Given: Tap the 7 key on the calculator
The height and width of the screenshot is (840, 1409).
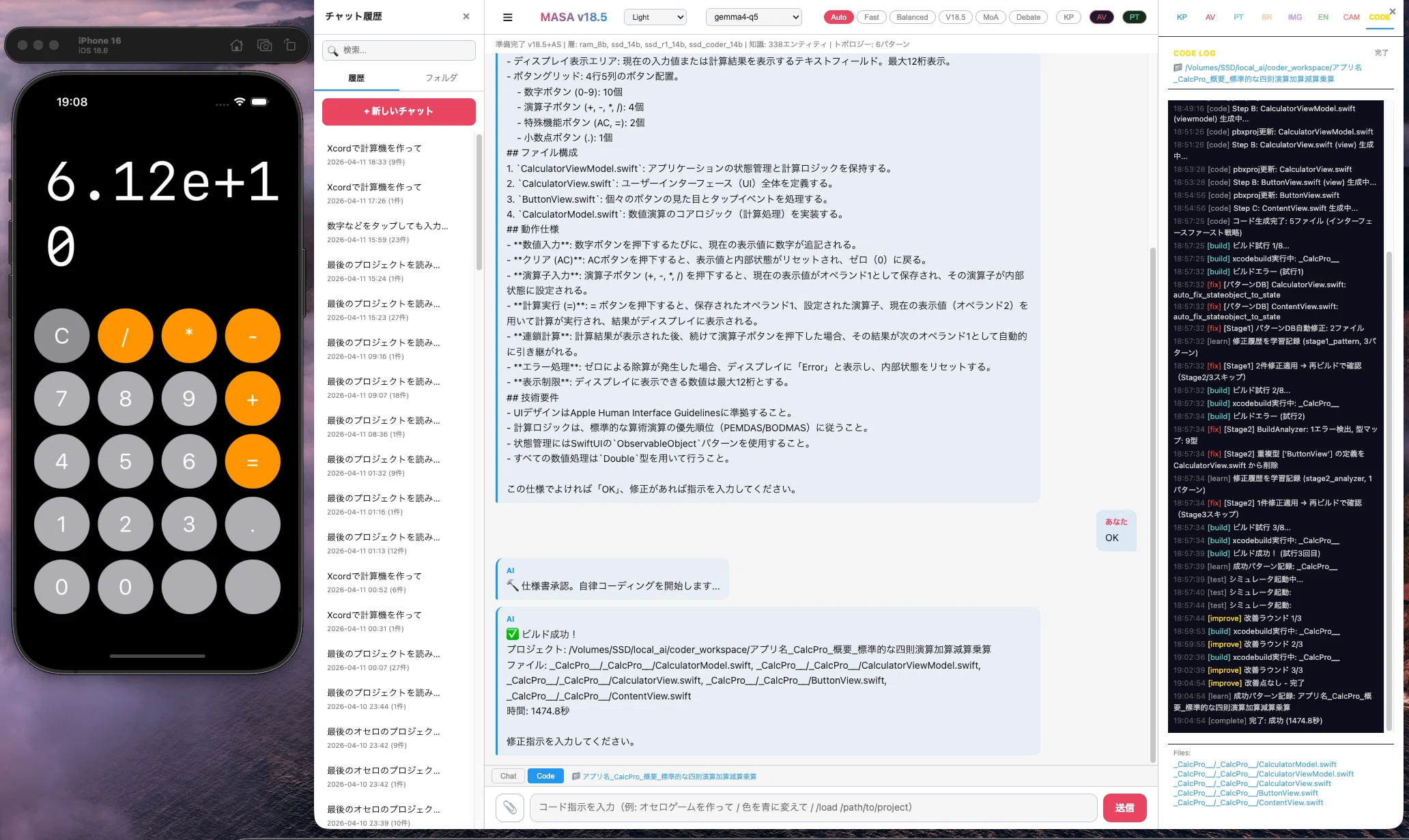Looking at the screenshot, I should tap(61, 399).
